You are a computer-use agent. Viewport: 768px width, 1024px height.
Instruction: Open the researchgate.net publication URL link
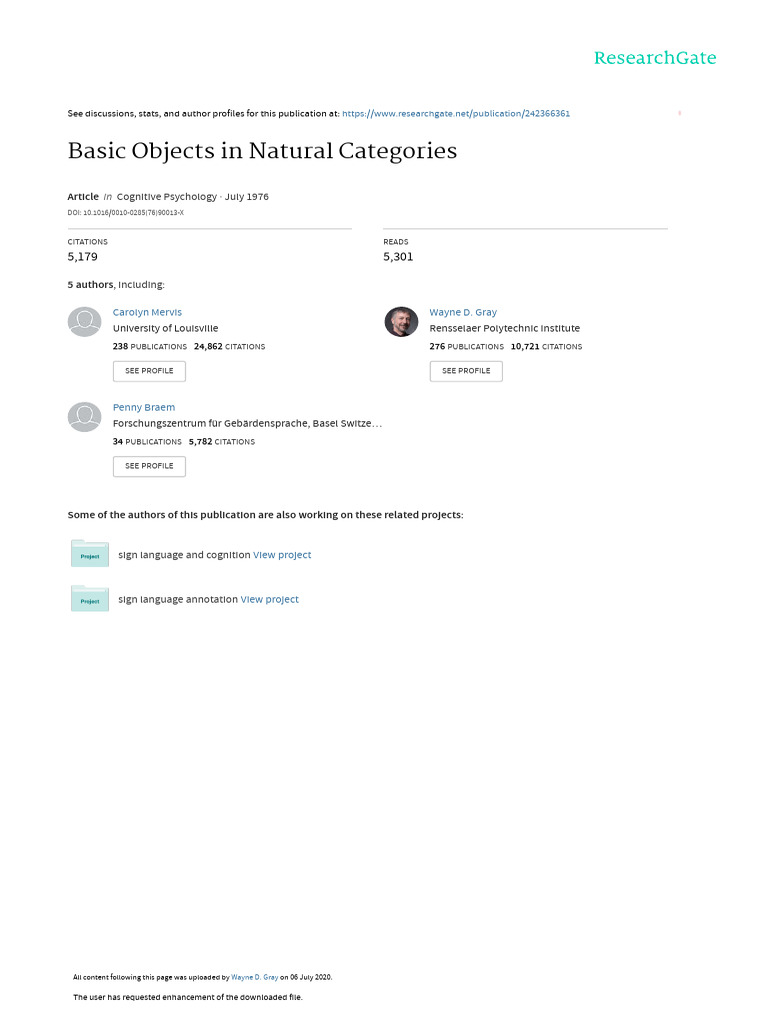(456, 114)
